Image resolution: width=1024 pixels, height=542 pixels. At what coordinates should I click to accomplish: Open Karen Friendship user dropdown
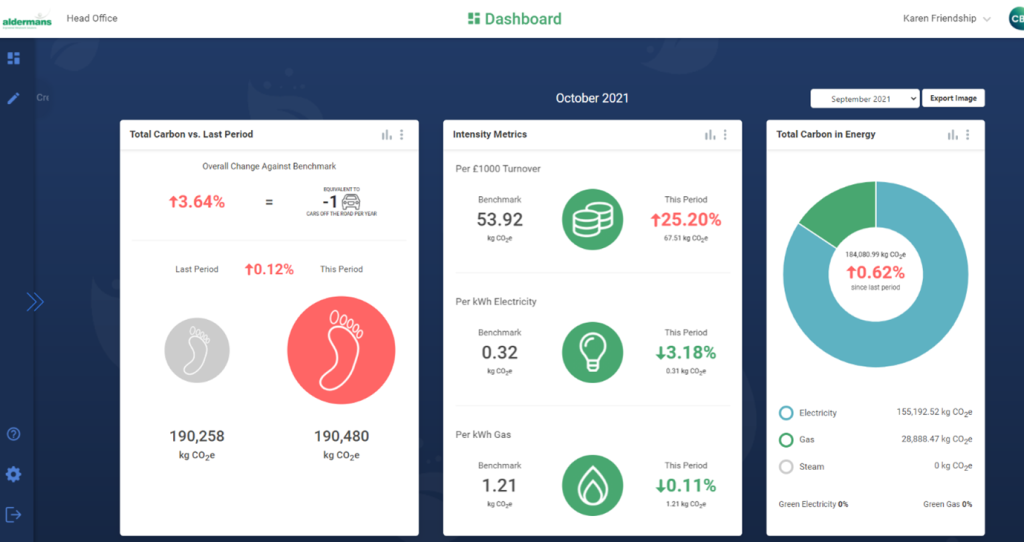pos(947,18)
